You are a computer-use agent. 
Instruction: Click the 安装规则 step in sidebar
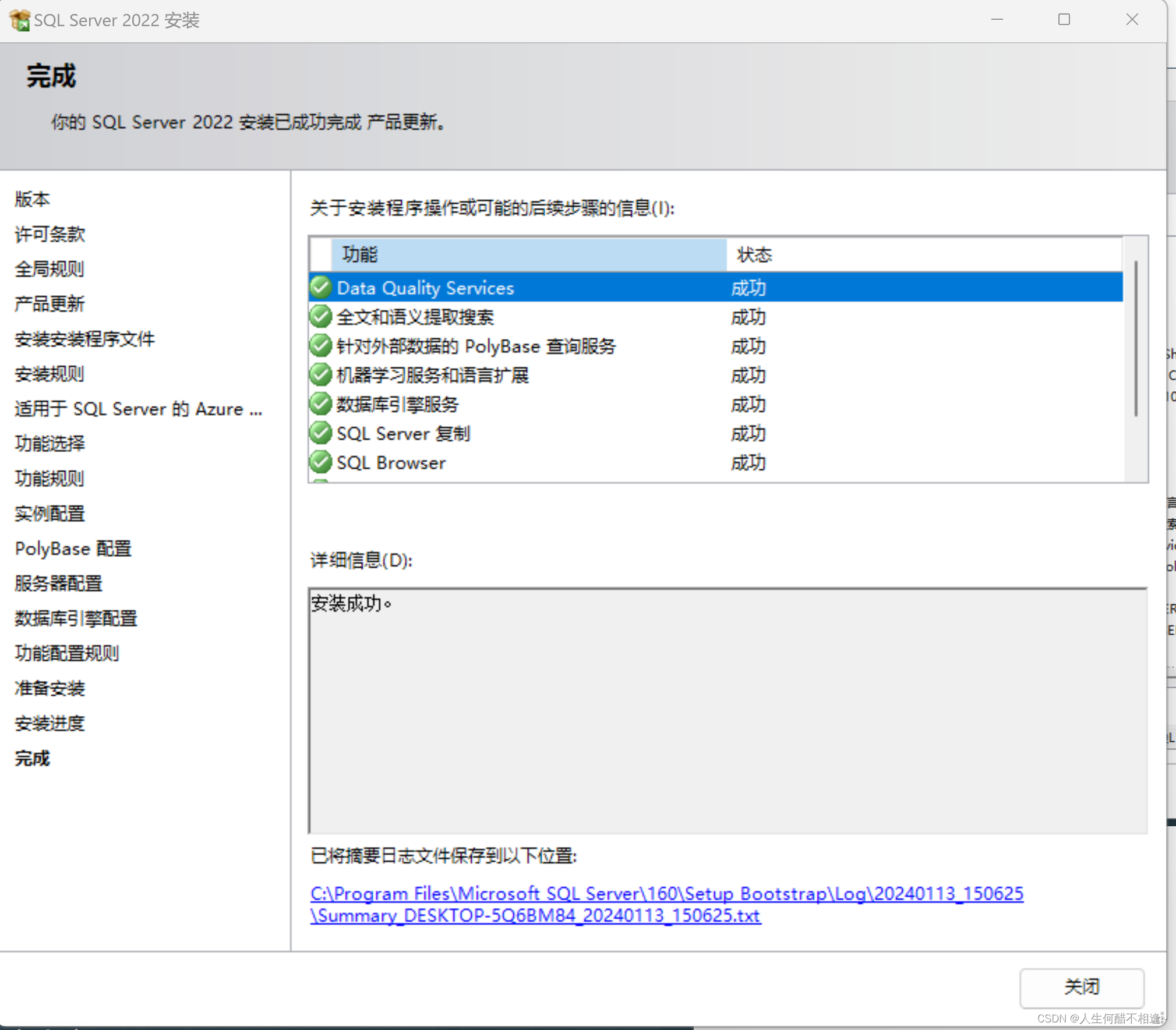point(50,373)
